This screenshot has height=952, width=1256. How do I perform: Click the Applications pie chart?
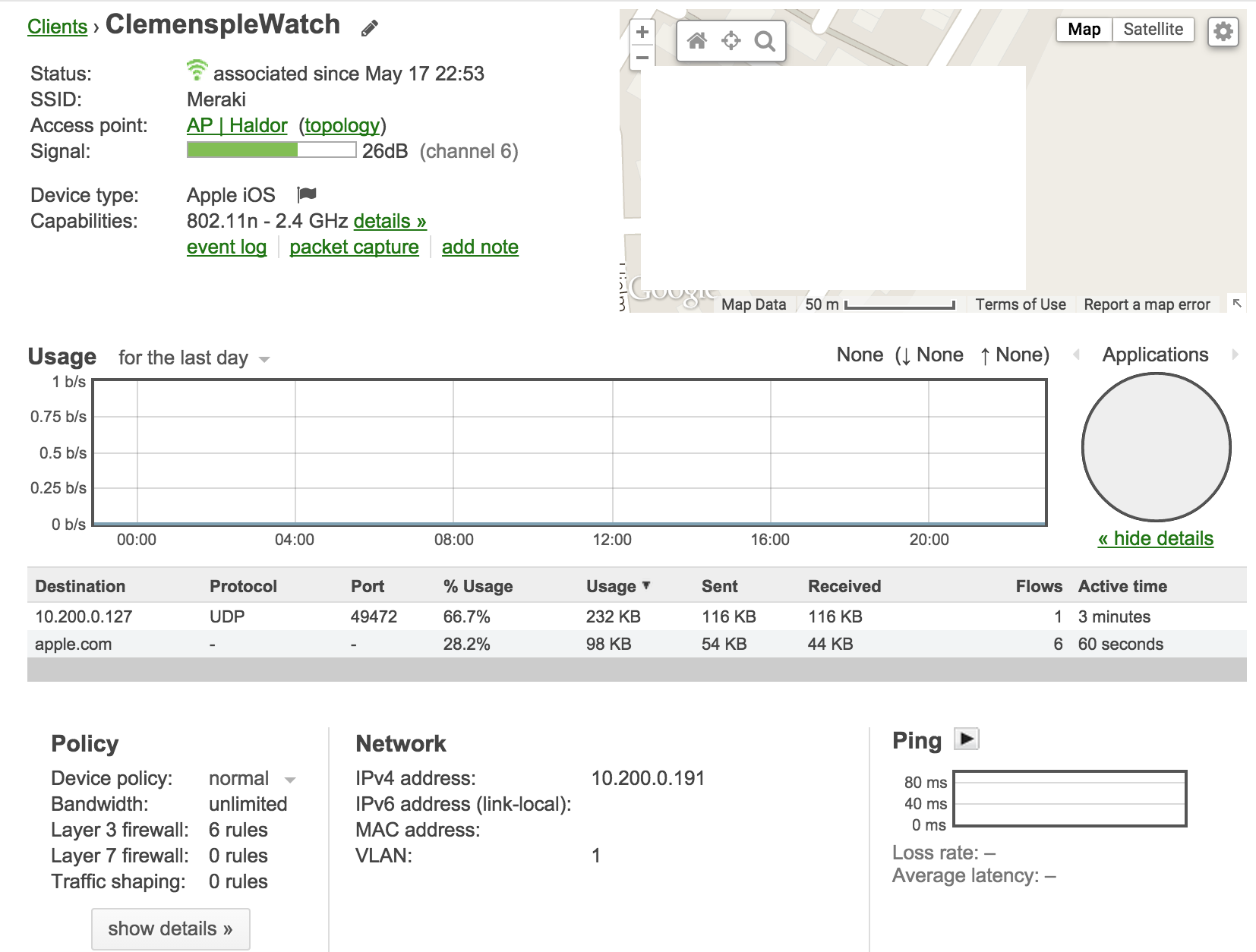1156,447
